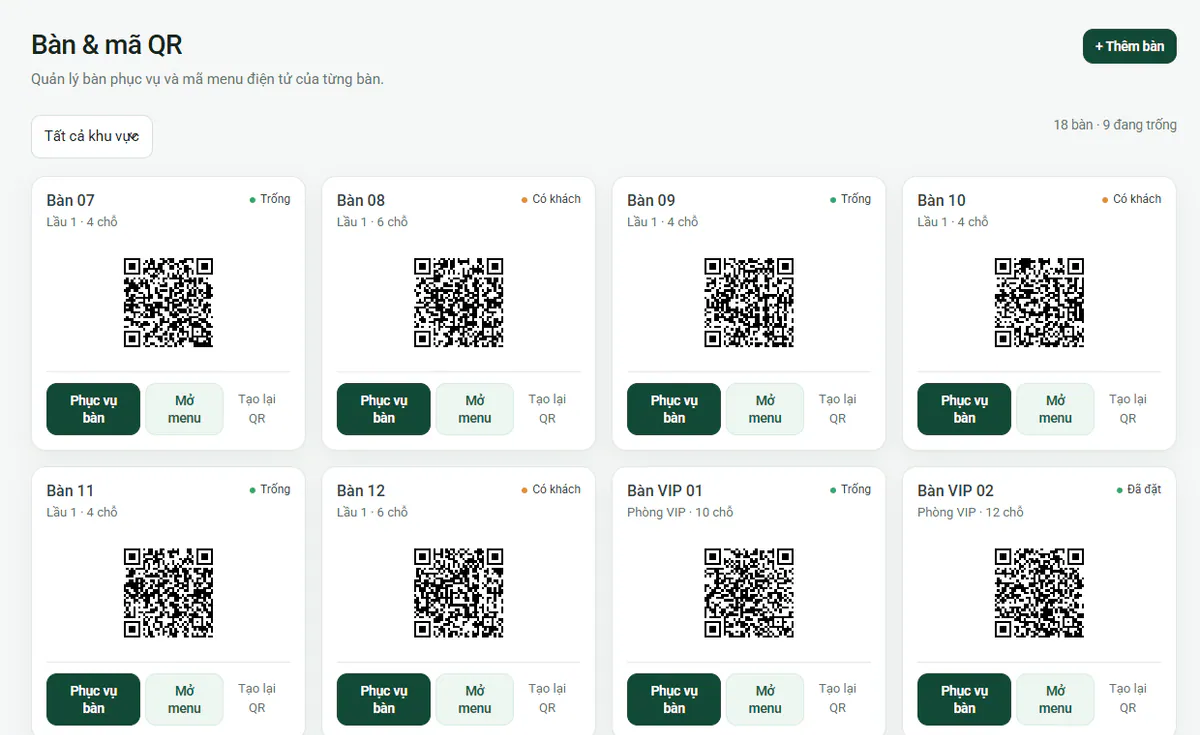The height and width of the screenshot is (735, 1200).
Task: Click the QR code of Bàn 08
Action: 459,302
